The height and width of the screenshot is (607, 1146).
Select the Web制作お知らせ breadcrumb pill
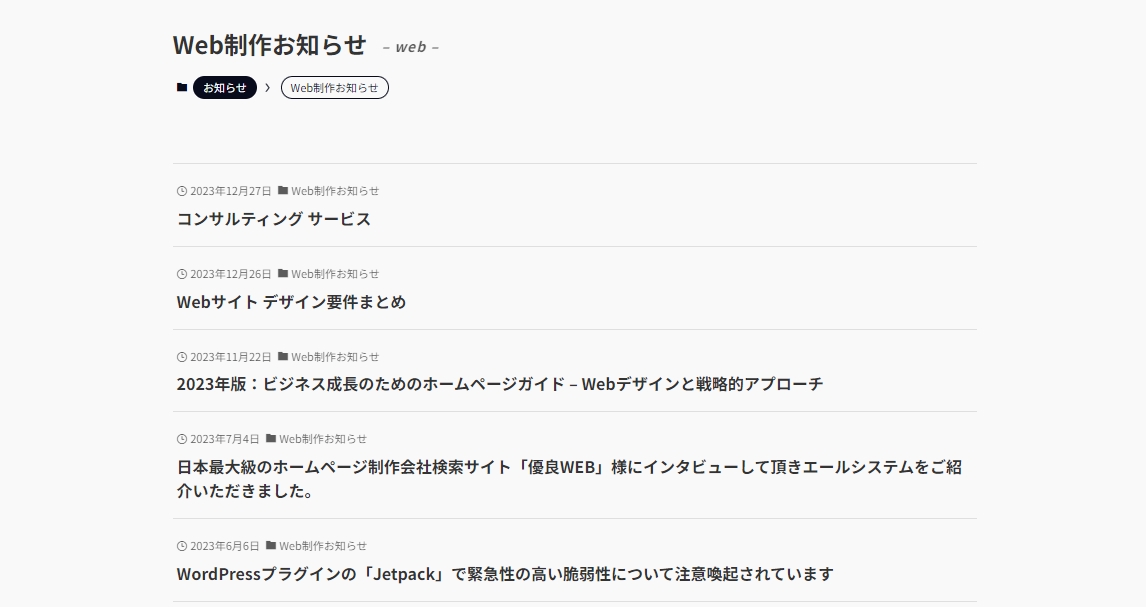coord(335,88)
